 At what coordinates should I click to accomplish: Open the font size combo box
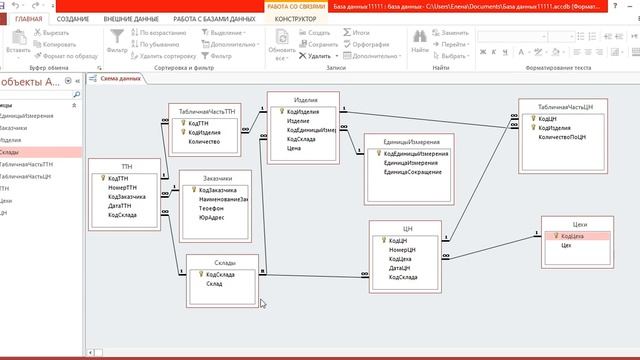point(561,36)
